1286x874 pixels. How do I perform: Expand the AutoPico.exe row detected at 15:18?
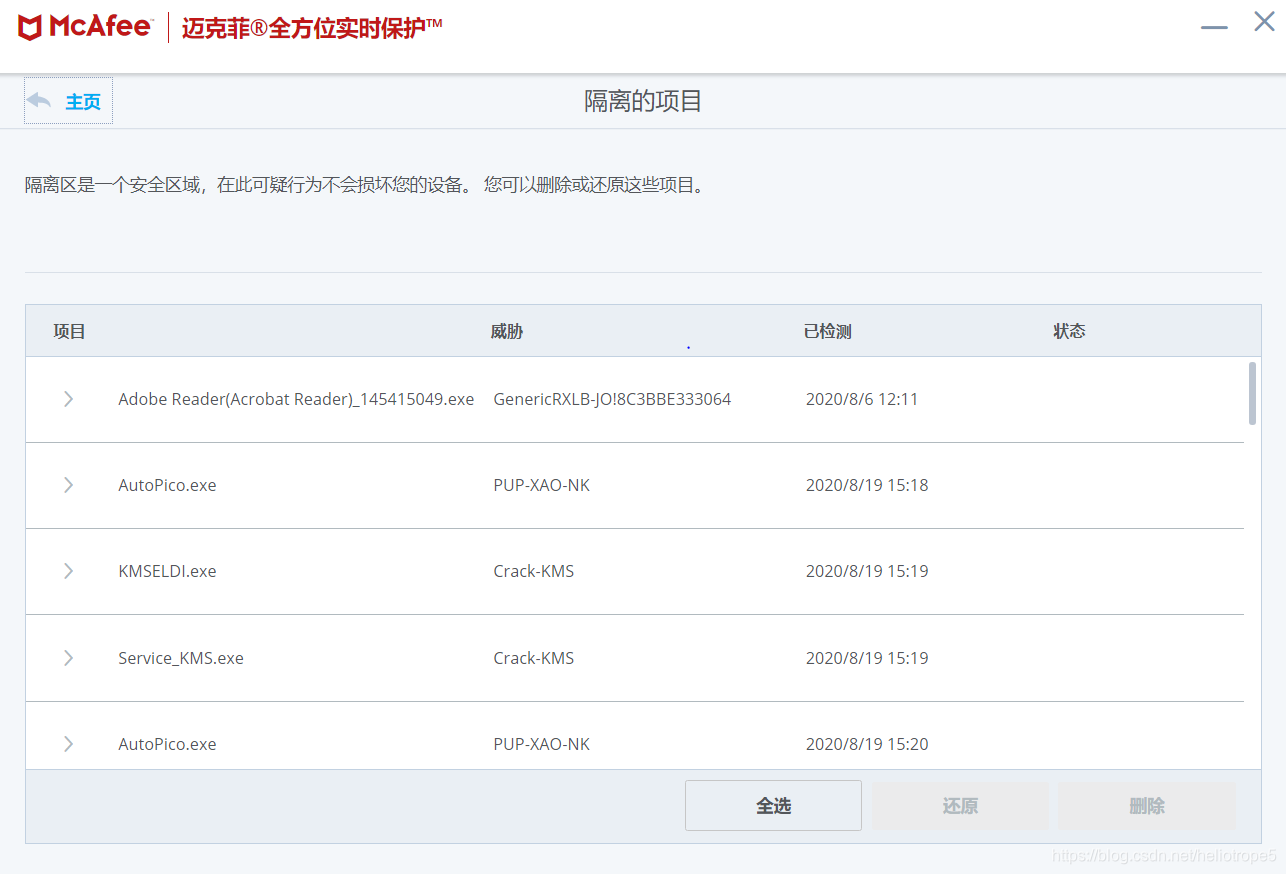[68, 485]
